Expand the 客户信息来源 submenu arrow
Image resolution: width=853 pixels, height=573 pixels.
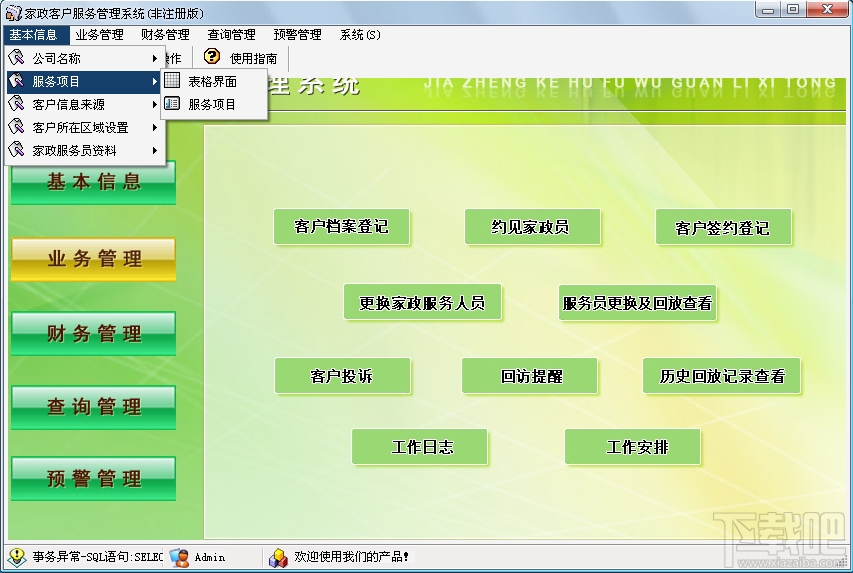tap(155, 104)
